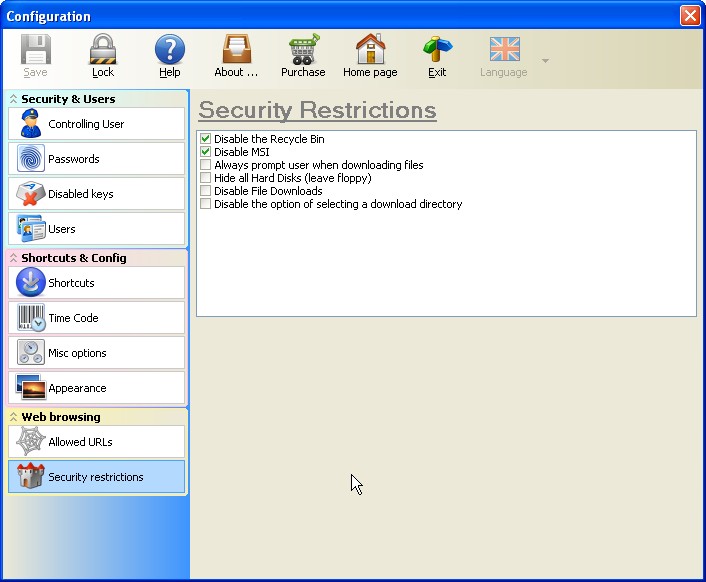
Task: Open Help via the question mark icon
Action: pyautogui.click(x=170, y=49)
